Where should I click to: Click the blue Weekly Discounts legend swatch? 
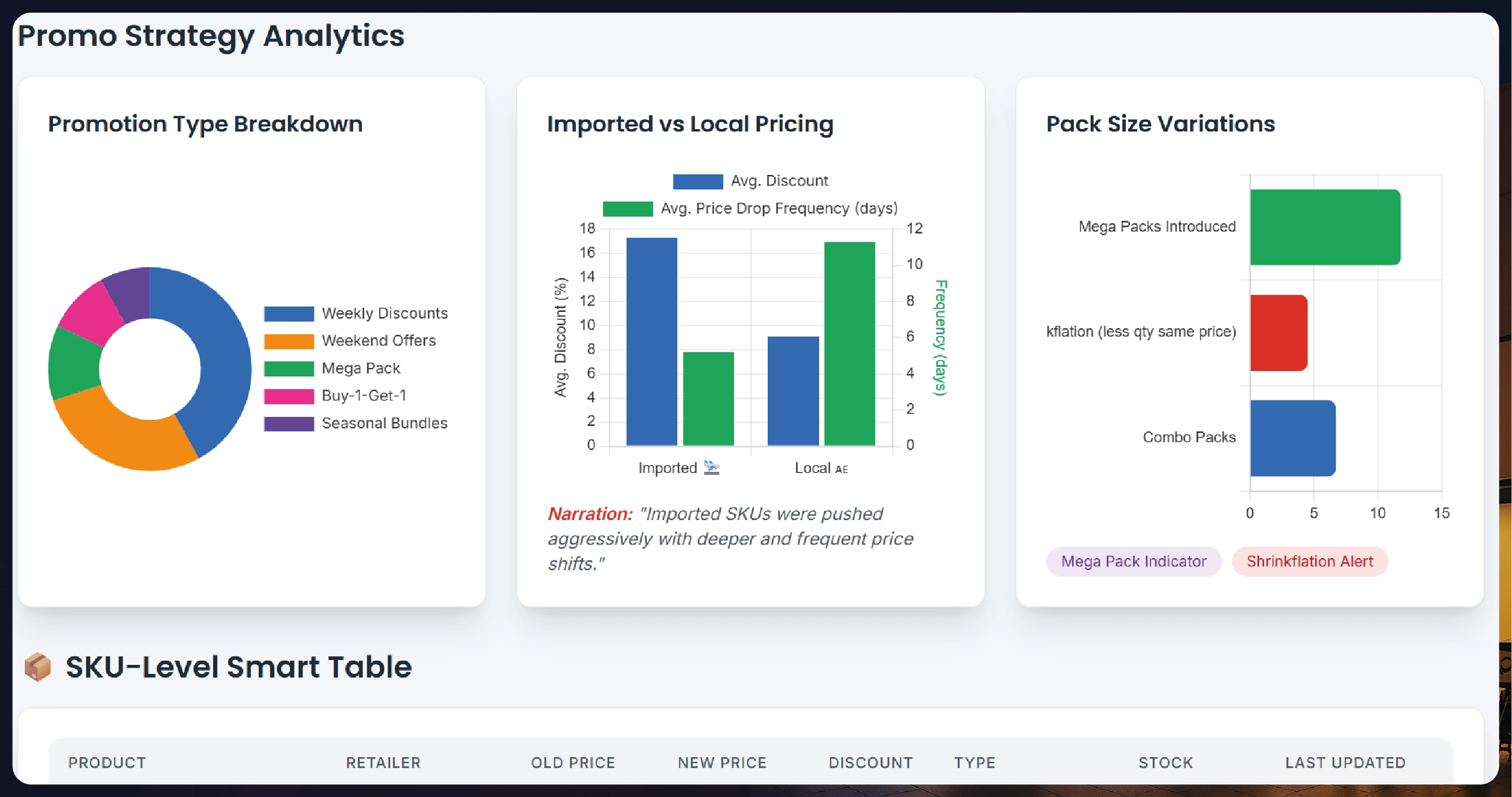(289, 313)
